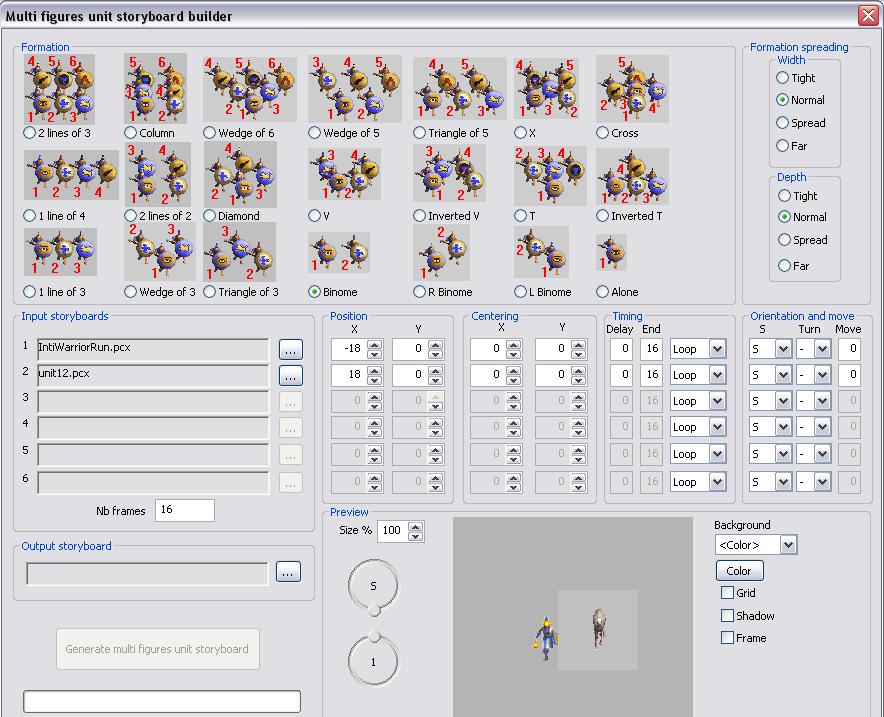Pick the 'Wedge of 3' radio button
884x717 pixels.
coord(130,292)
